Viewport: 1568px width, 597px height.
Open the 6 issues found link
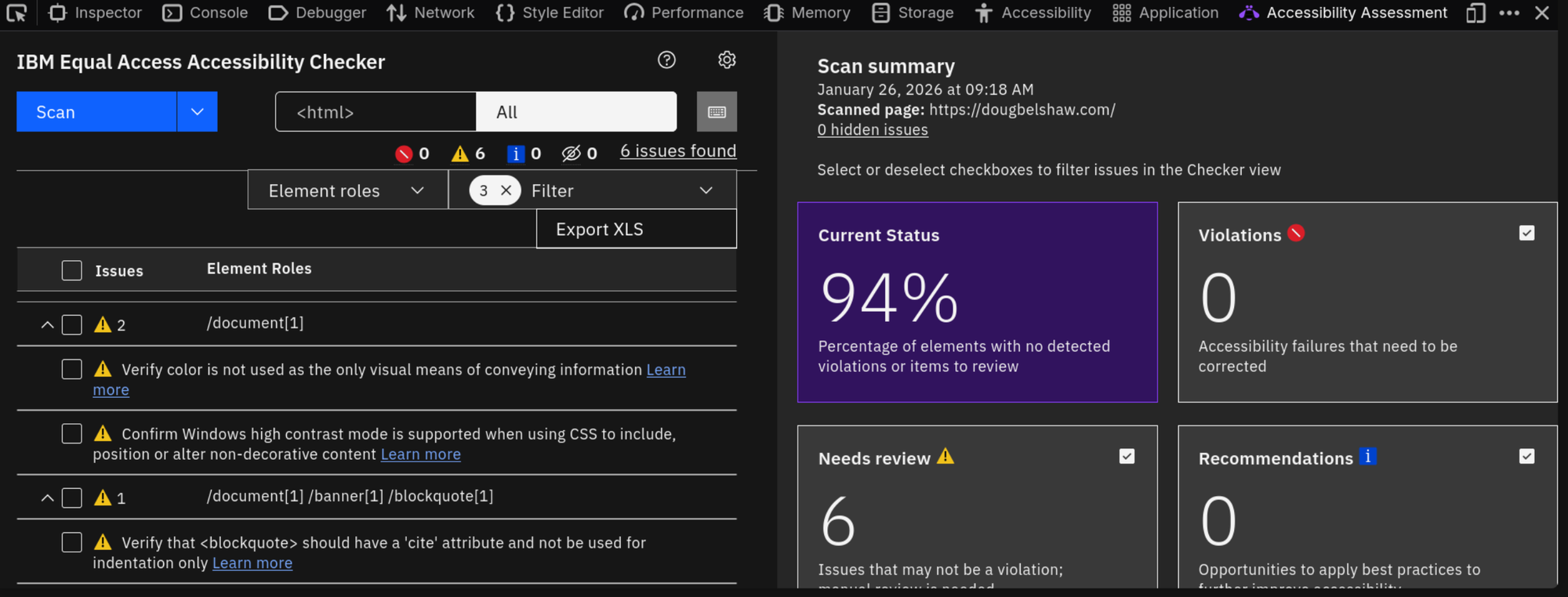click(678, 151)
